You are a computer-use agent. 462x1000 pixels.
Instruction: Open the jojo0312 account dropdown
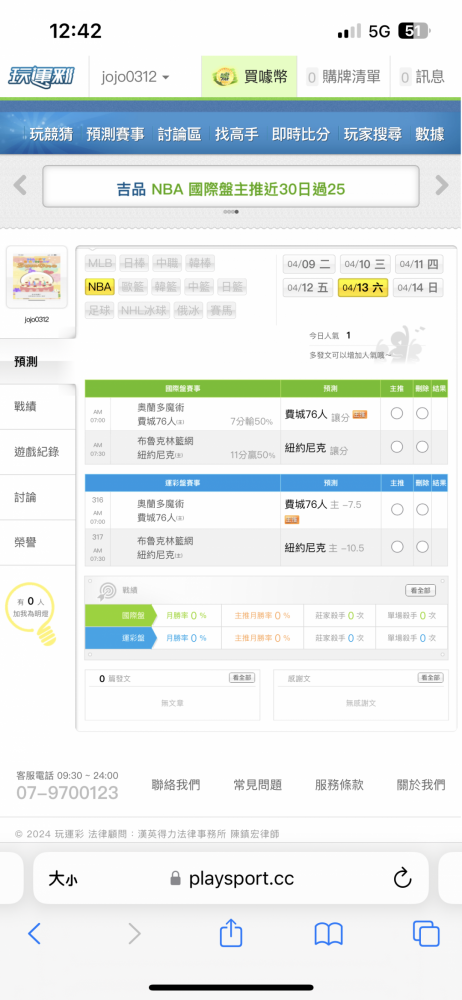pos(135,77)
